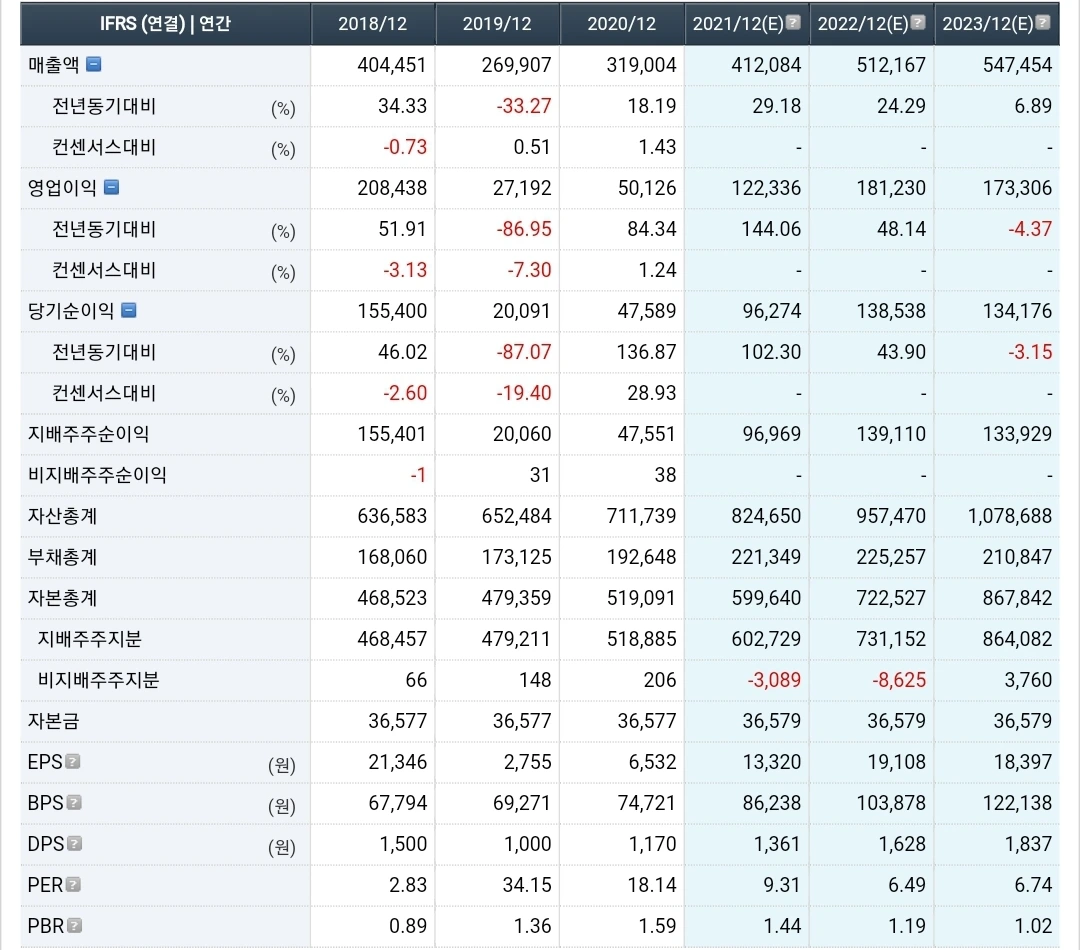Image resolution: width=1080 pixels, height=950 pixels.
Task: Click the 1,500 DPS value for 2018
Action: click(x=403, y=844)
